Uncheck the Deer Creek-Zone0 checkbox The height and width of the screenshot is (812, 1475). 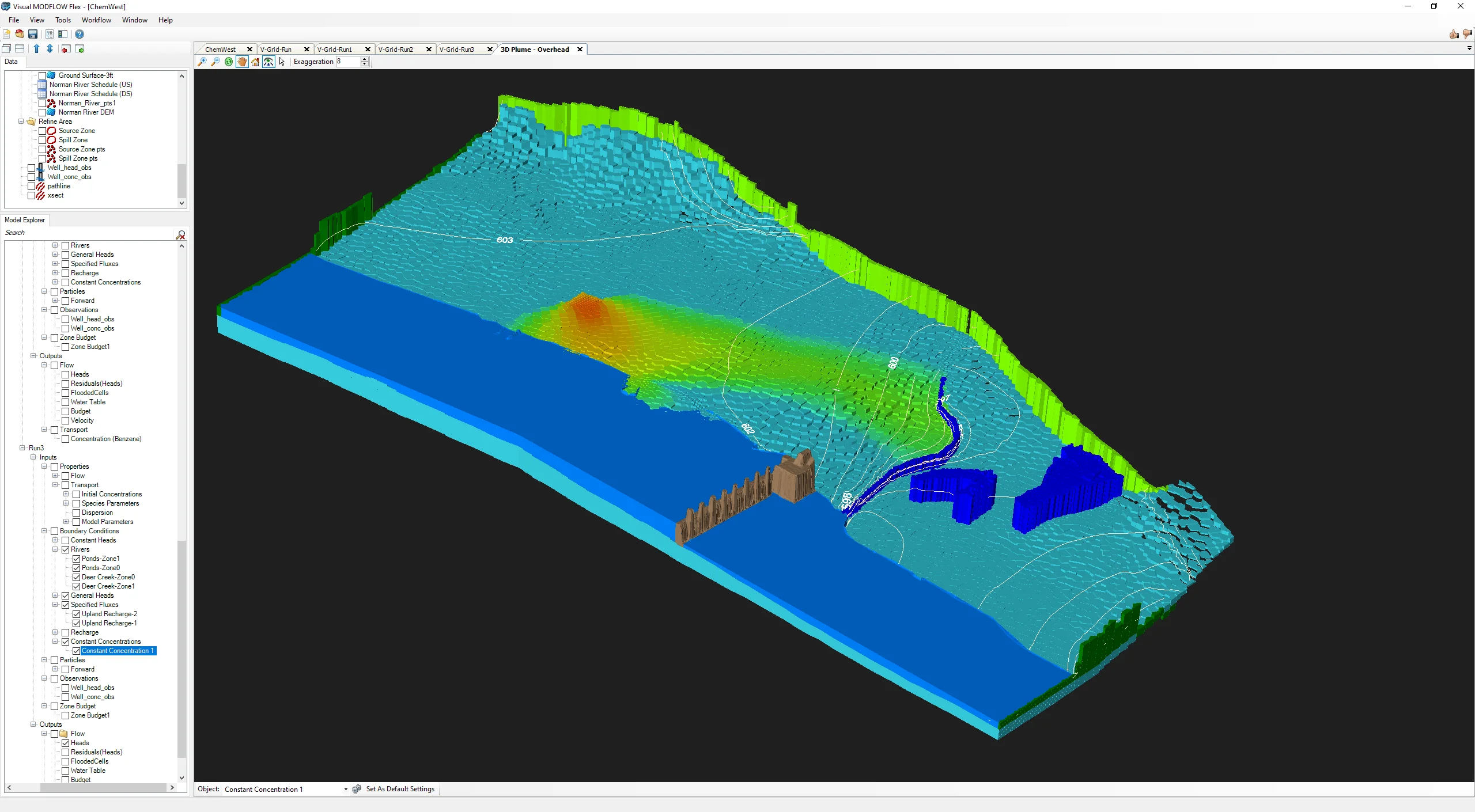tap(76, 577)
